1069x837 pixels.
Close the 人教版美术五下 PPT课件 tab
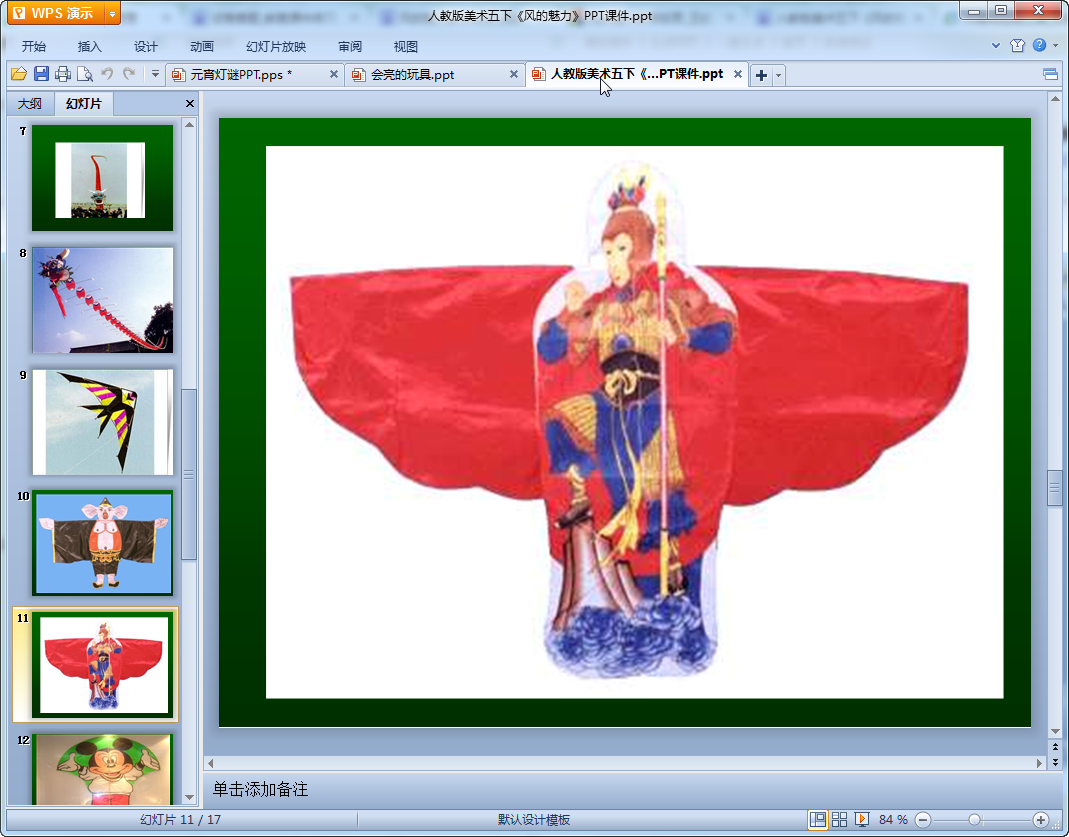coord(737,74)
